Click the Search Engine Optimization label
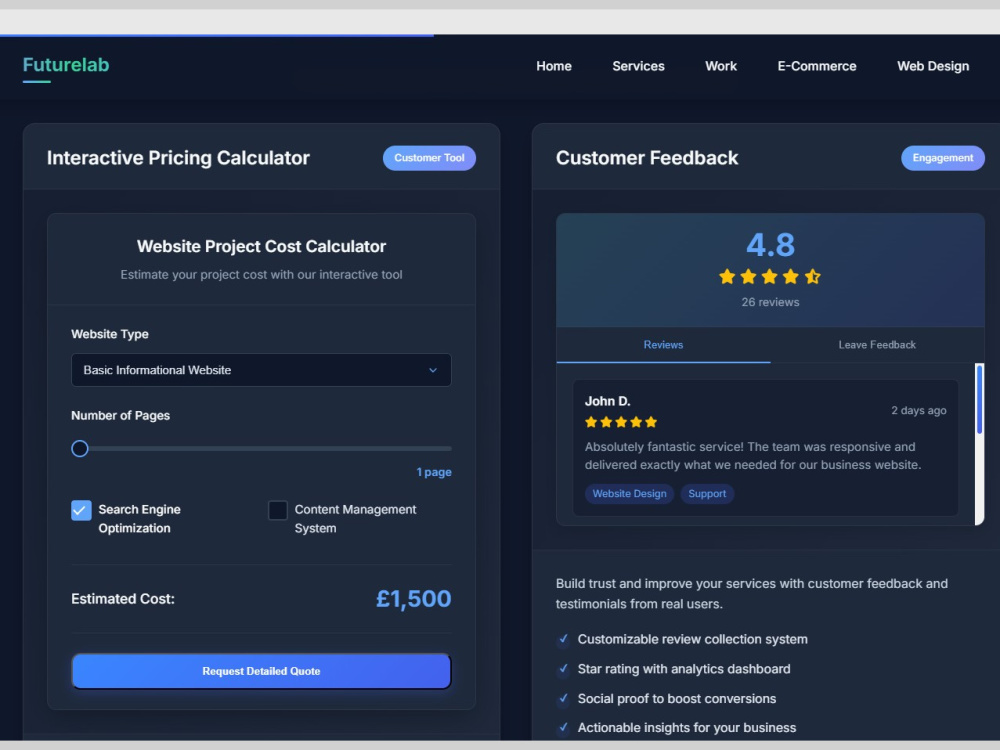This screenshot has width=1000, height=750. pos(139,518)
